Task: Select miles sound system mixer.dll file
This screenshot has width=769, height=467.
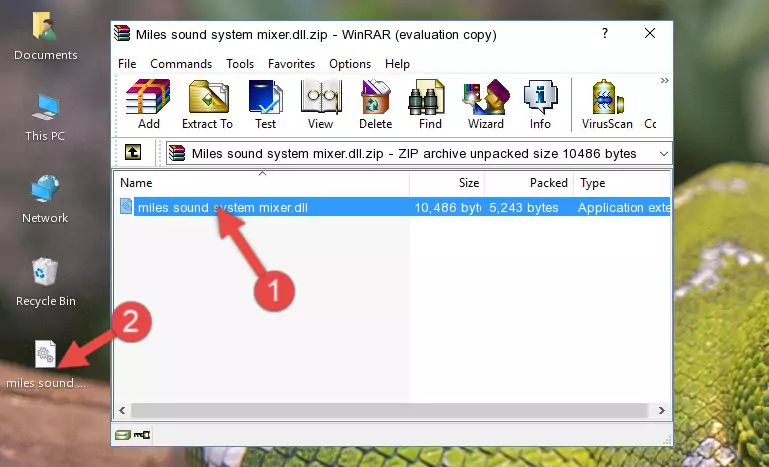Action: [x=223, y=208]
